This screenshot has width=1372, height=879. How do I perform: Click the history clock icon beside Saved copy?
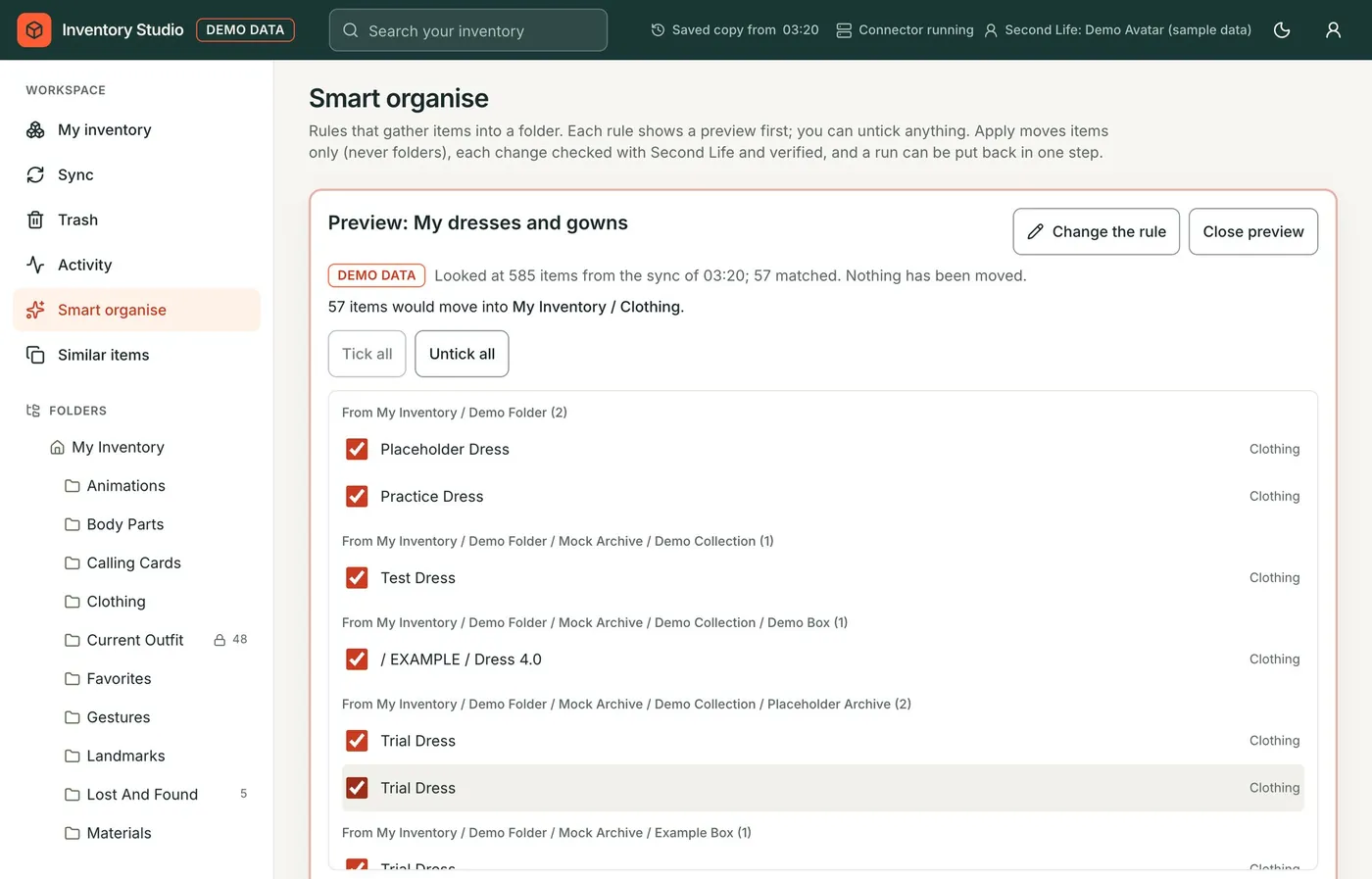658,30
